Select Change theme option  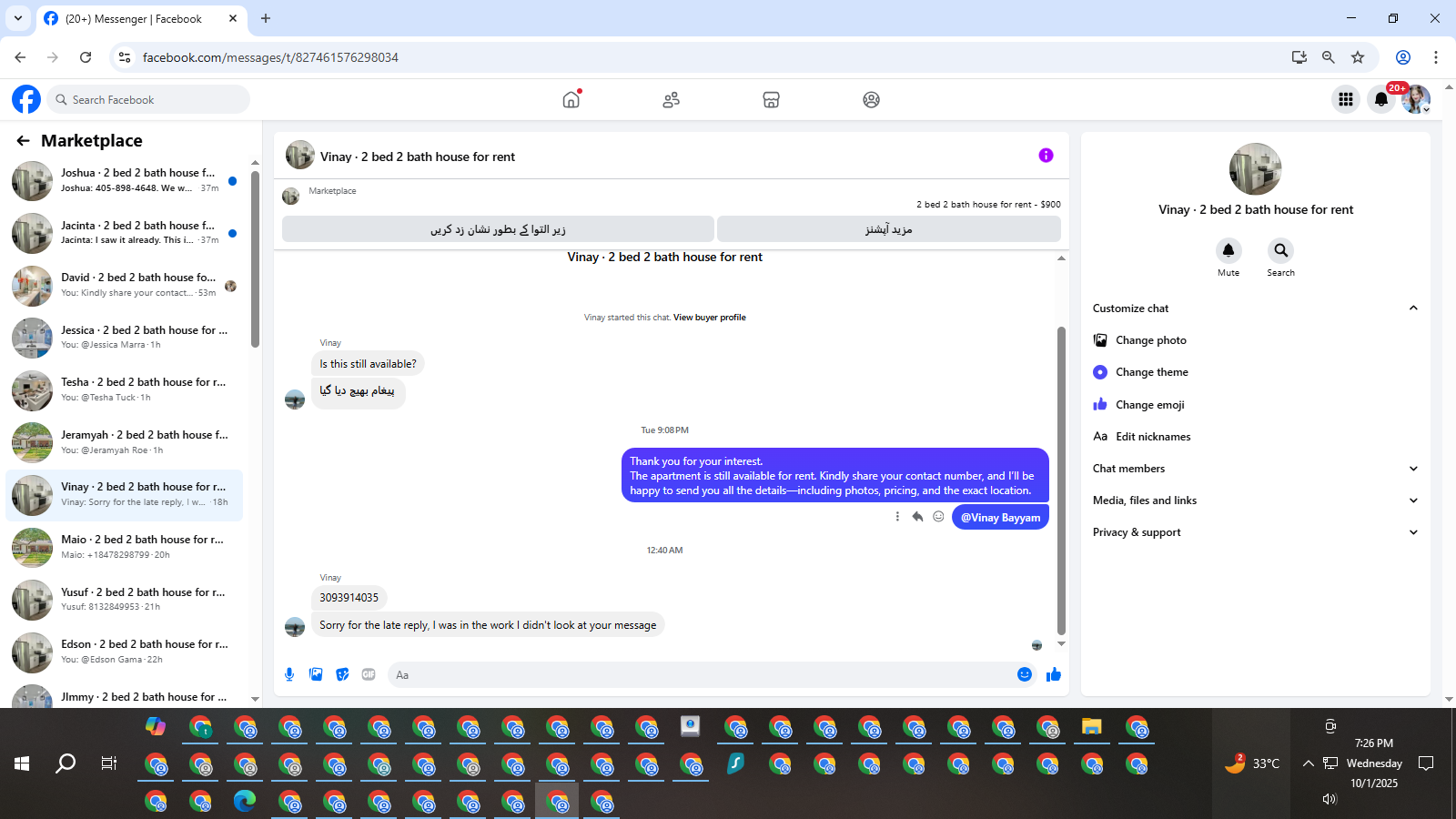1256,372
